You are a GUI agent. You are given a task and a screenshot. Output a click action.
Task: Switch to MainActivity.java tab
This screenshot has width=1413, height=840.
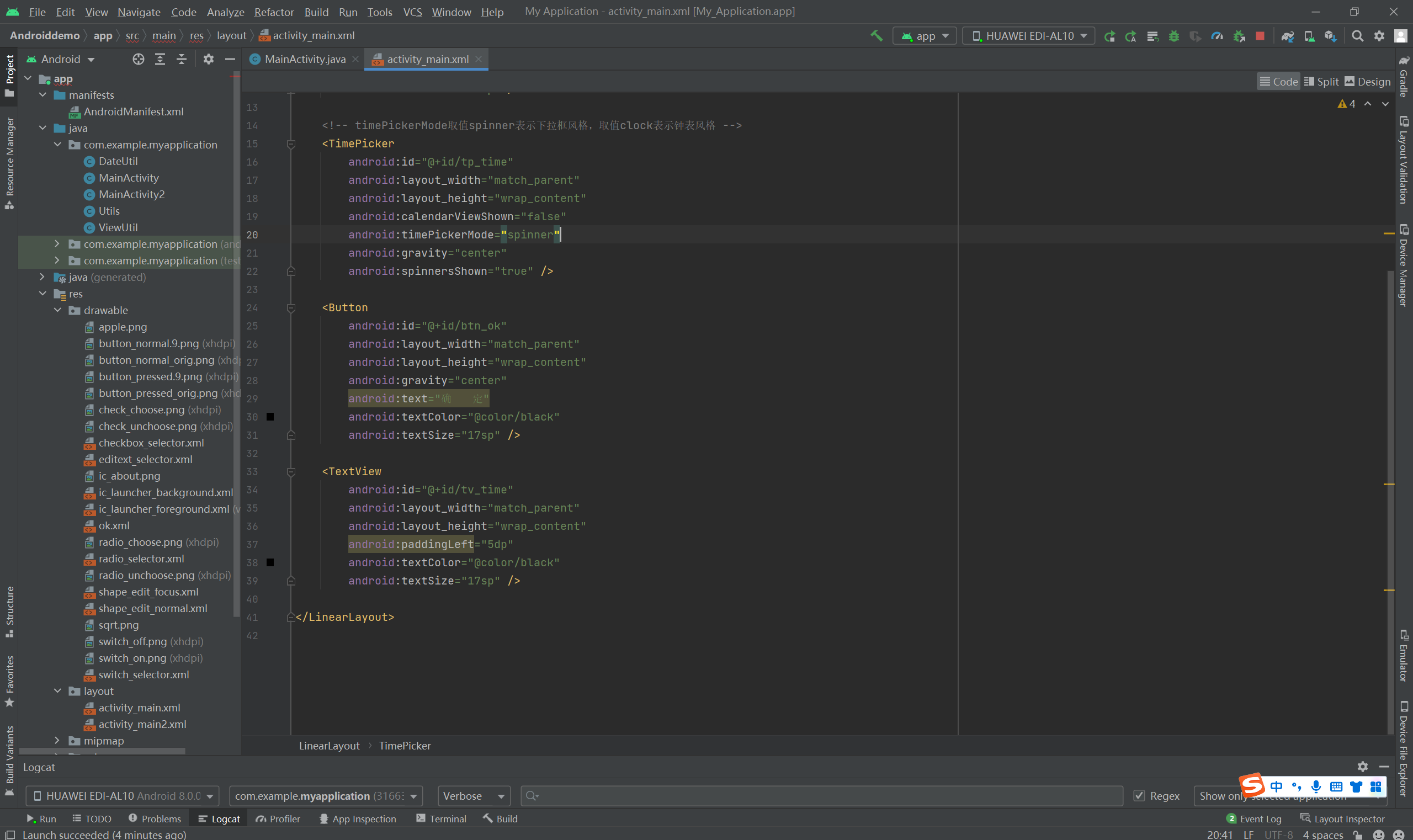305,60
